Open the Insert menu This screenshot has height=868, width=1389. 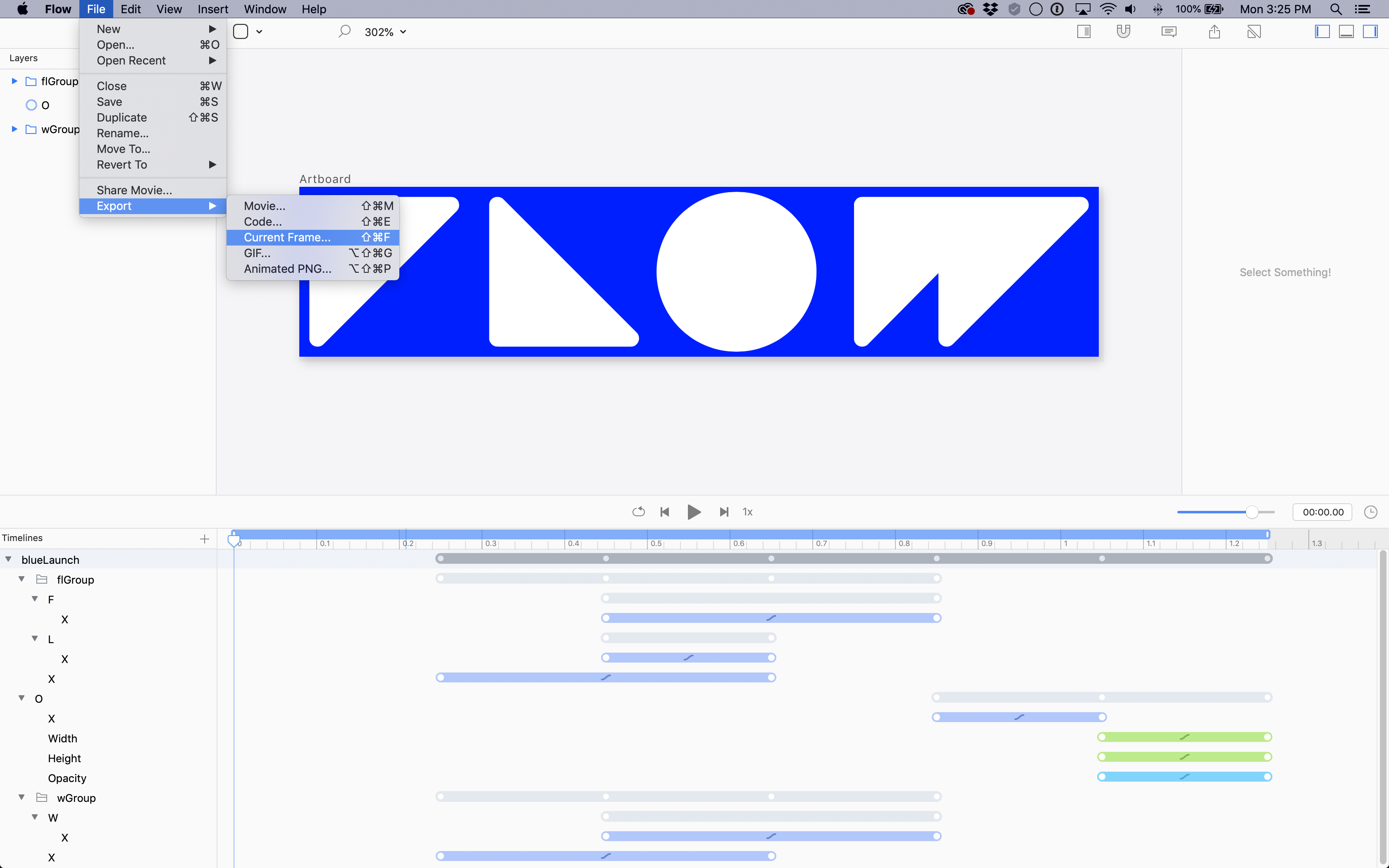click(x=212, y=9)
